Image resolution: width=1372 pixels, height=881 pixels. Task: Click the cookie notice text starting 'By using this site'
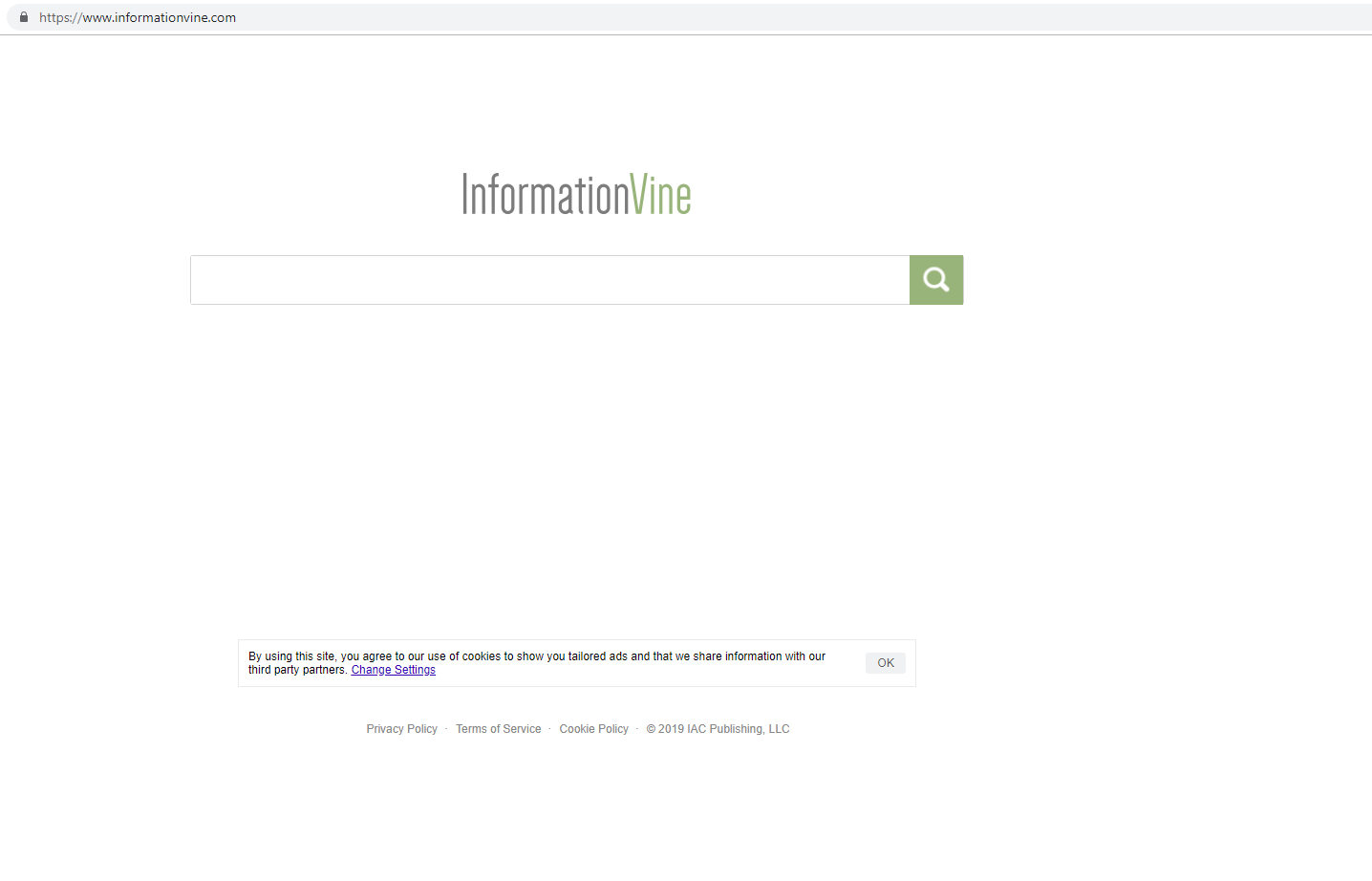click(x=537, y=663)
